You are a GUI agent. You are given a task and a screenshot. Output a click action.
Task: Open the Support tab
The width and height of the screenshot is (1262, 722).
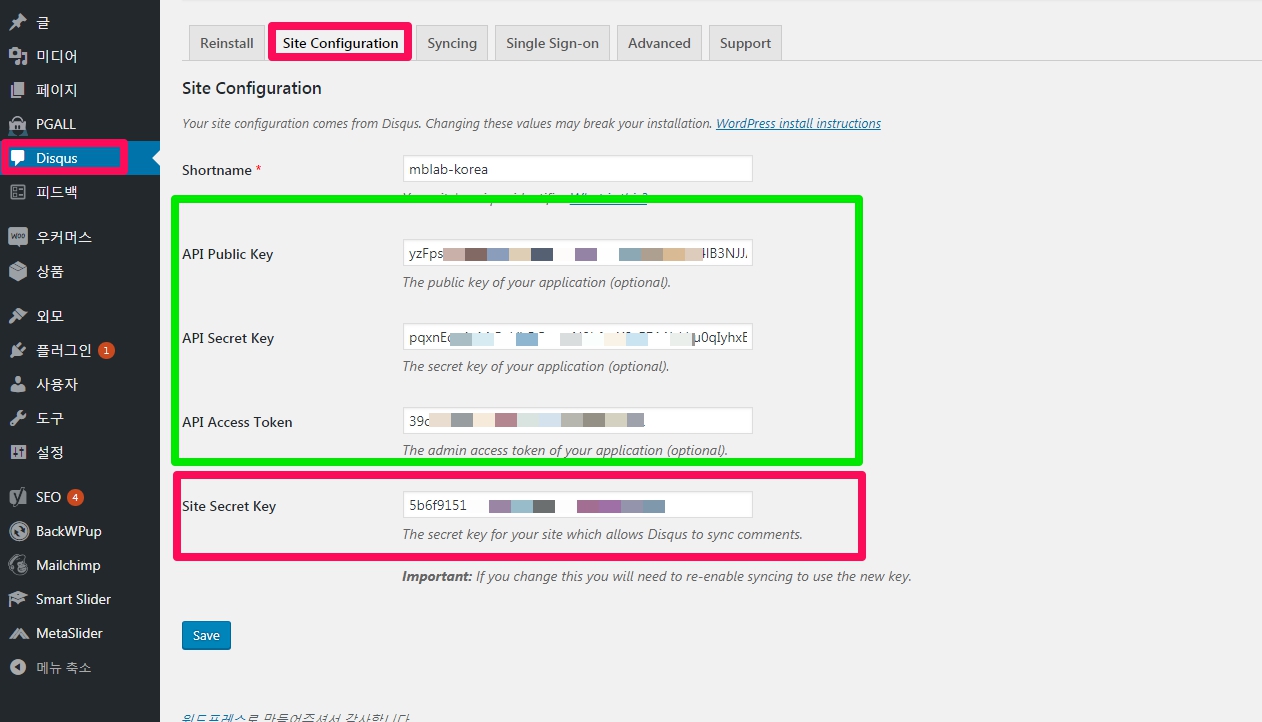745,43
